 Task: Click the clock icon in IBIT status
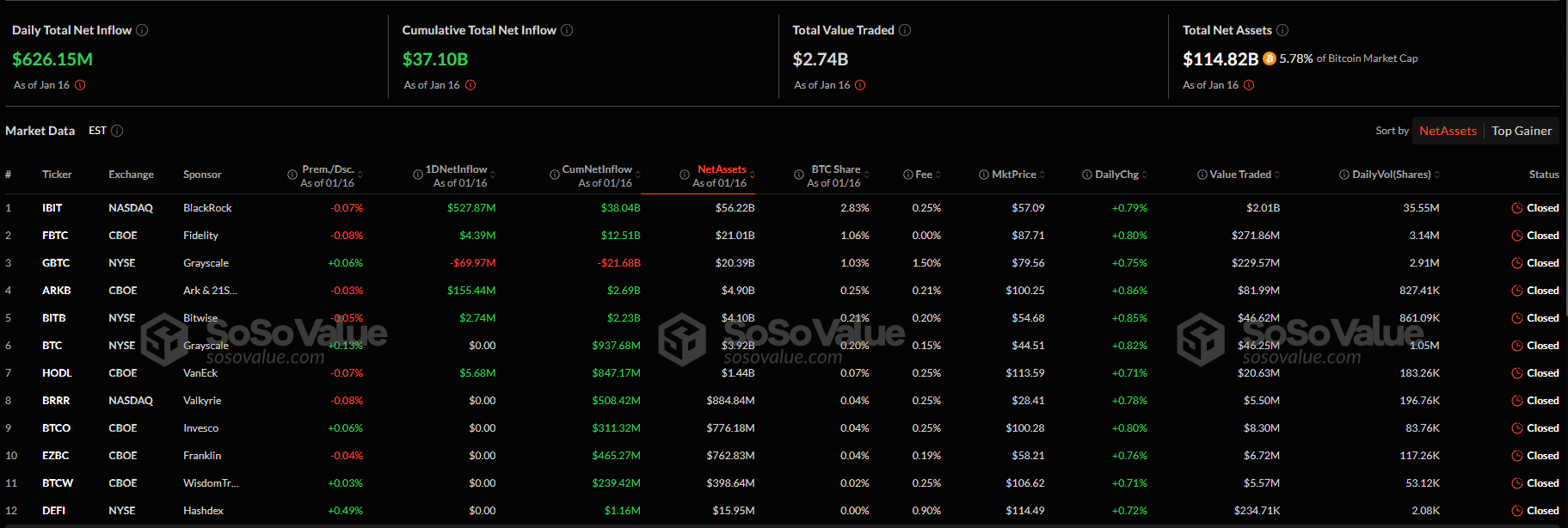(1517, 208)
